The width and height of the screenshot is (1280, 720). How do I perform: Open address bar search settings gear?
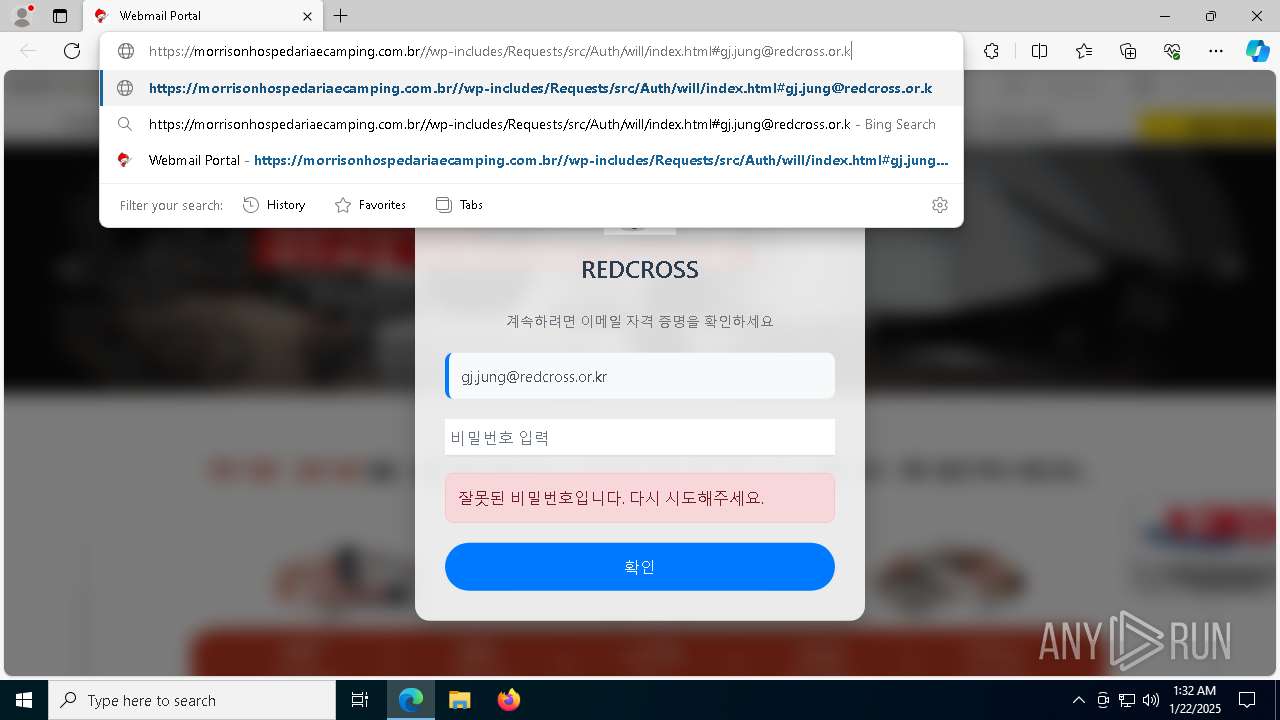940,205
